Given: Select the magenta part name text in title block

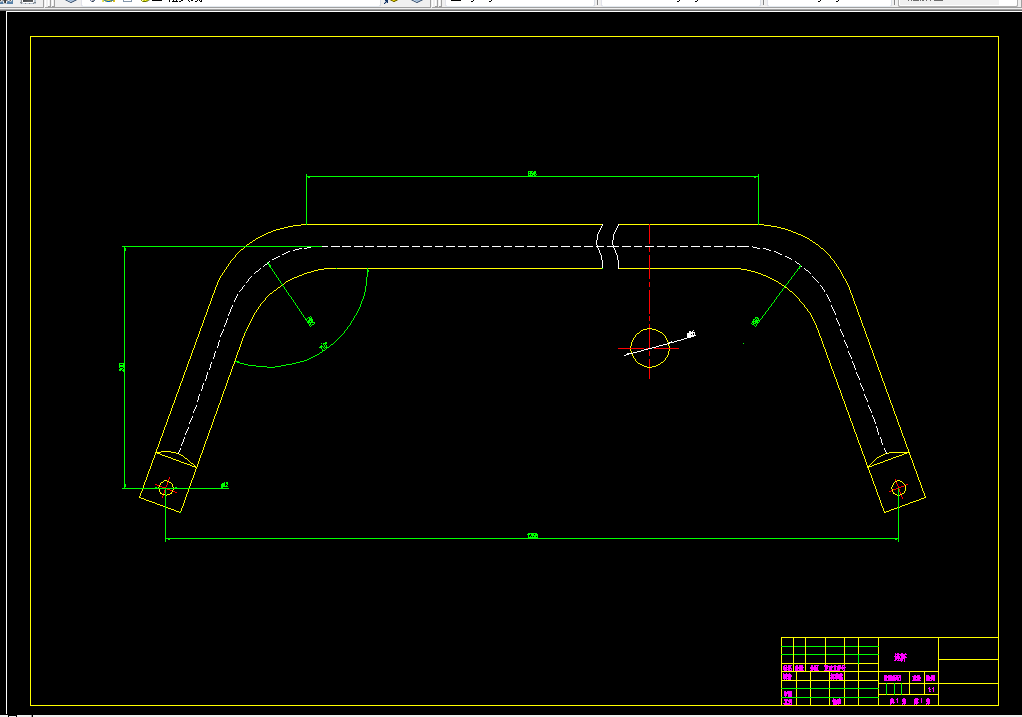Looking at the screenshot, I should (x=900, y=657).
